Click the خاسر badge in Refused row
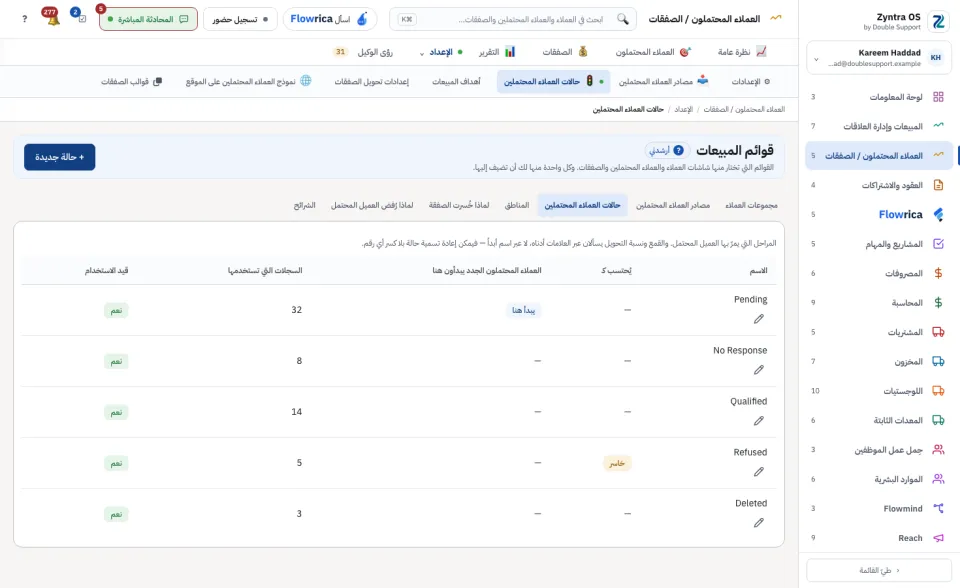The image size is (960, 588). tap(617, 463)
